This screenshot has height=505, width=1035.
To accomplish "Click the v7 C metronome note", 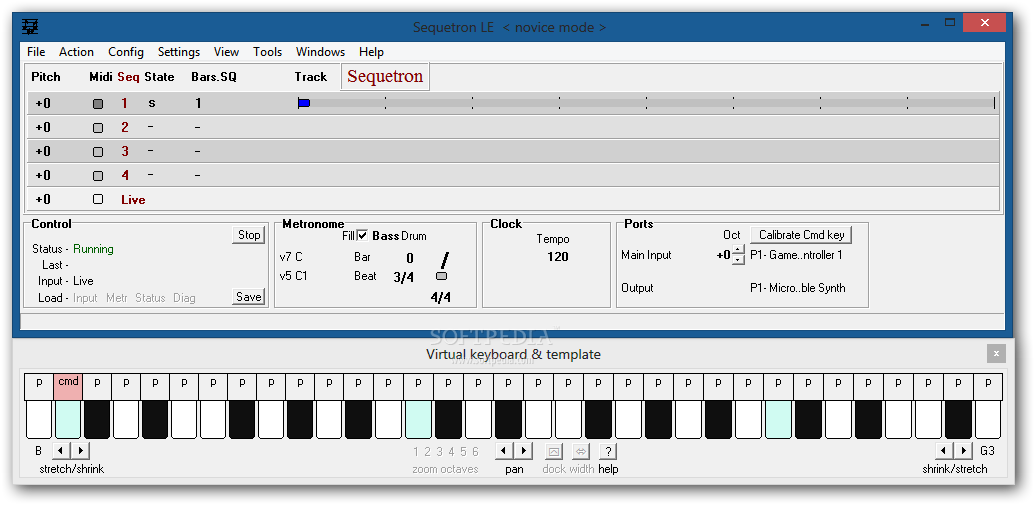I will click(x=291, y=257).
